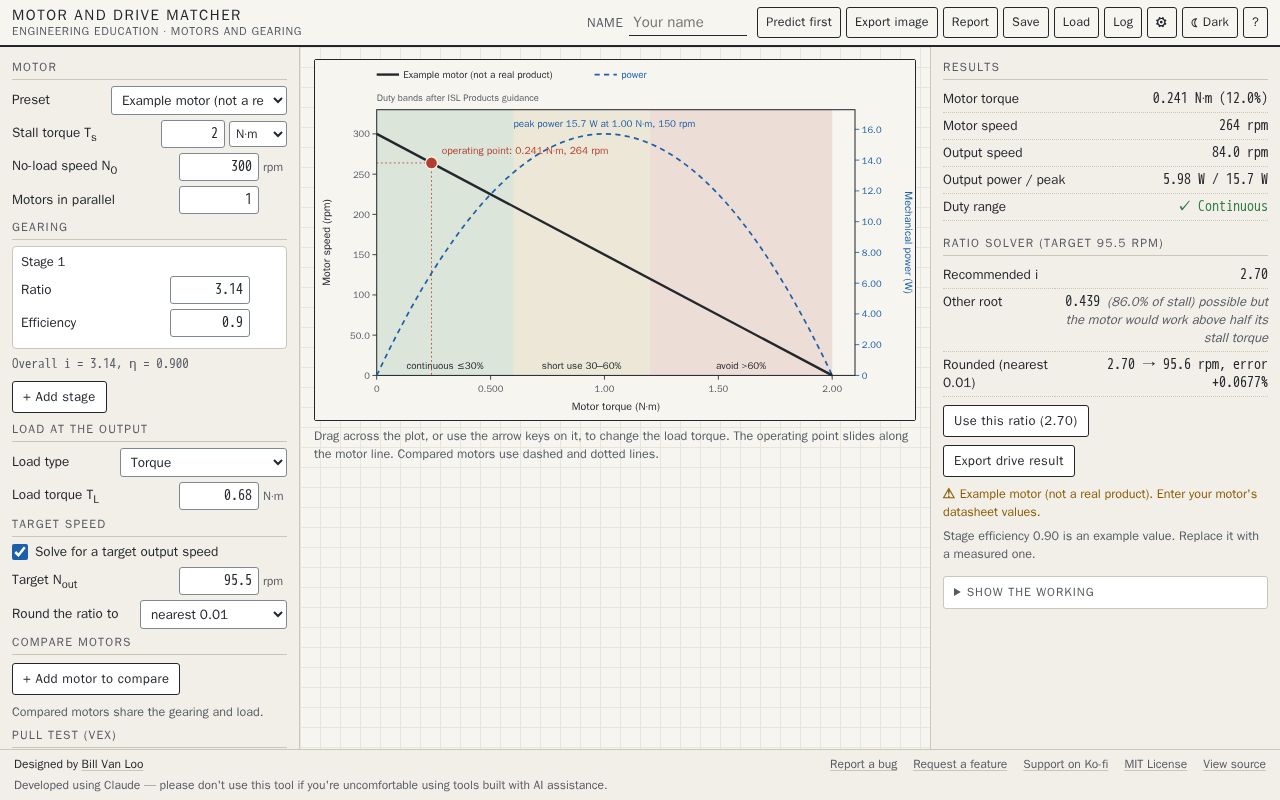Click the Recommended i value 2.70
Viewport: 1280px width, 800px height.
click(1254, 275)
